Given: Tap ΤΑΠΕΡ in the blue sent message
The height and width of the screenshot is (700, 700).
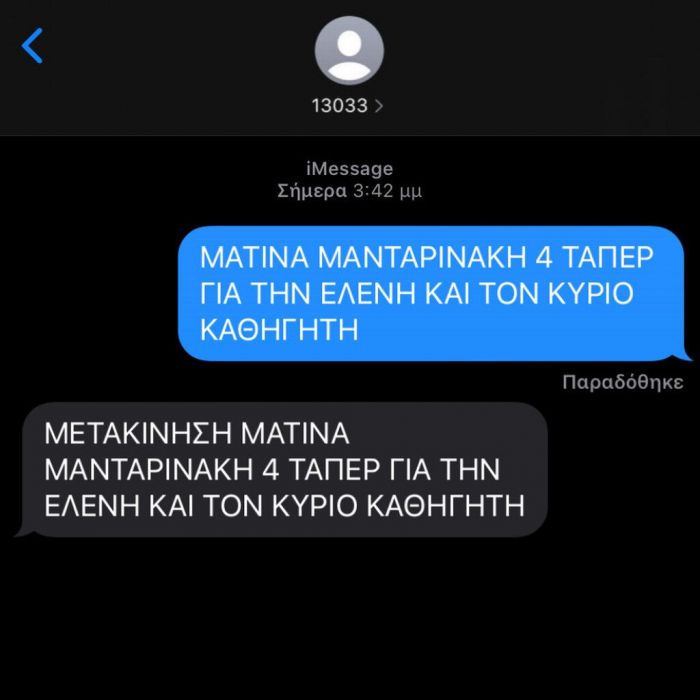Looking at the screenshot, I should [x=608, y=257].
